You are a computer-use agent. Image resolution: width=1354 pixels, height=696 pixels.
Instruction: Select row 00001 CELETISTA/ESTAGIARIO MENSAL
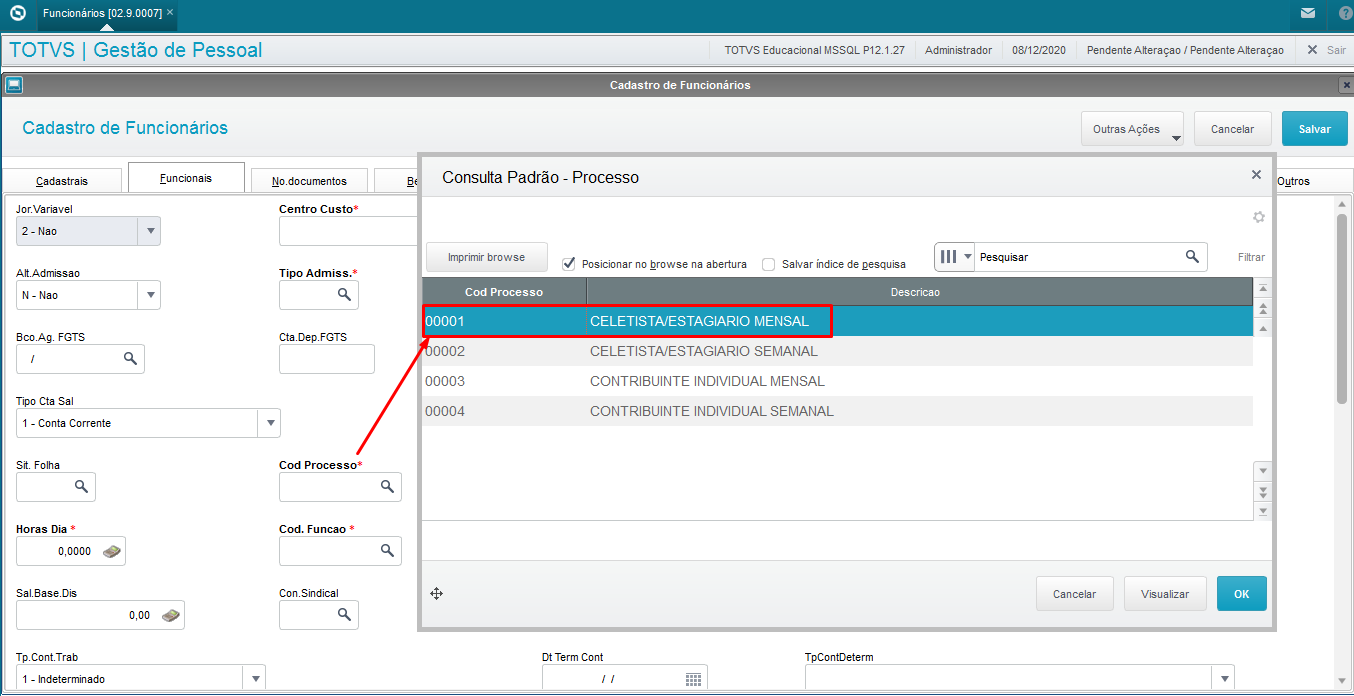(x=837, y=321)
